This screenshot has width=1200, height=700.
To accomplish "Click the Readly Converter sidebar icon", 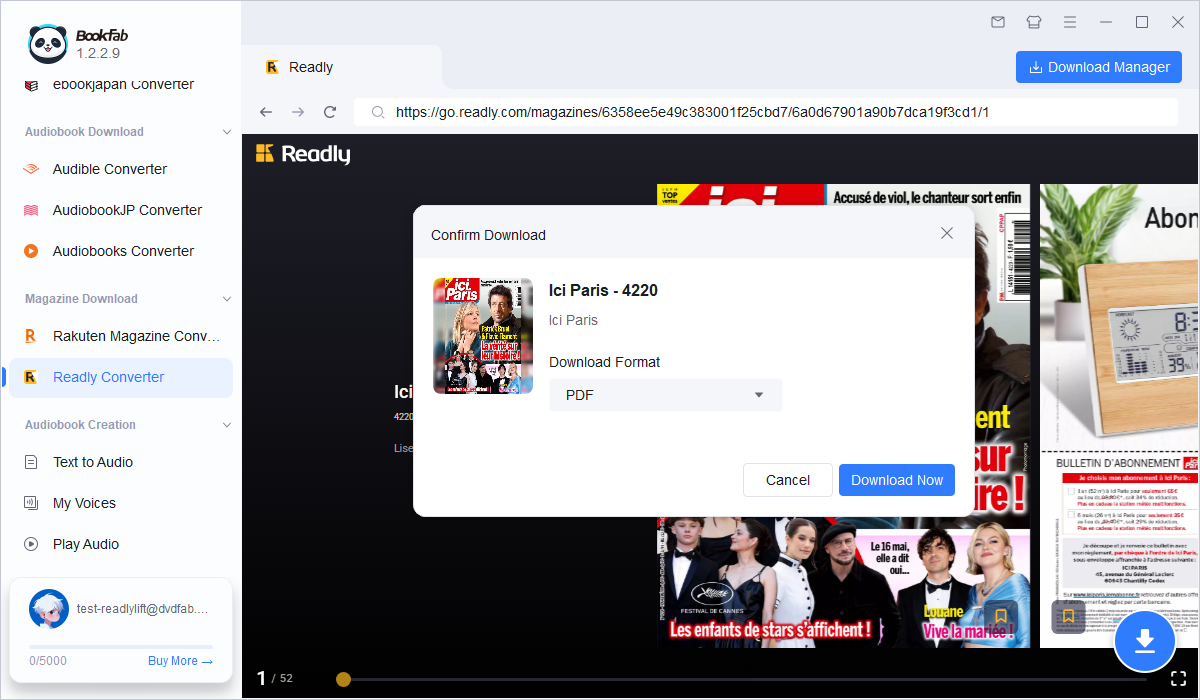I will coord(31,377).
